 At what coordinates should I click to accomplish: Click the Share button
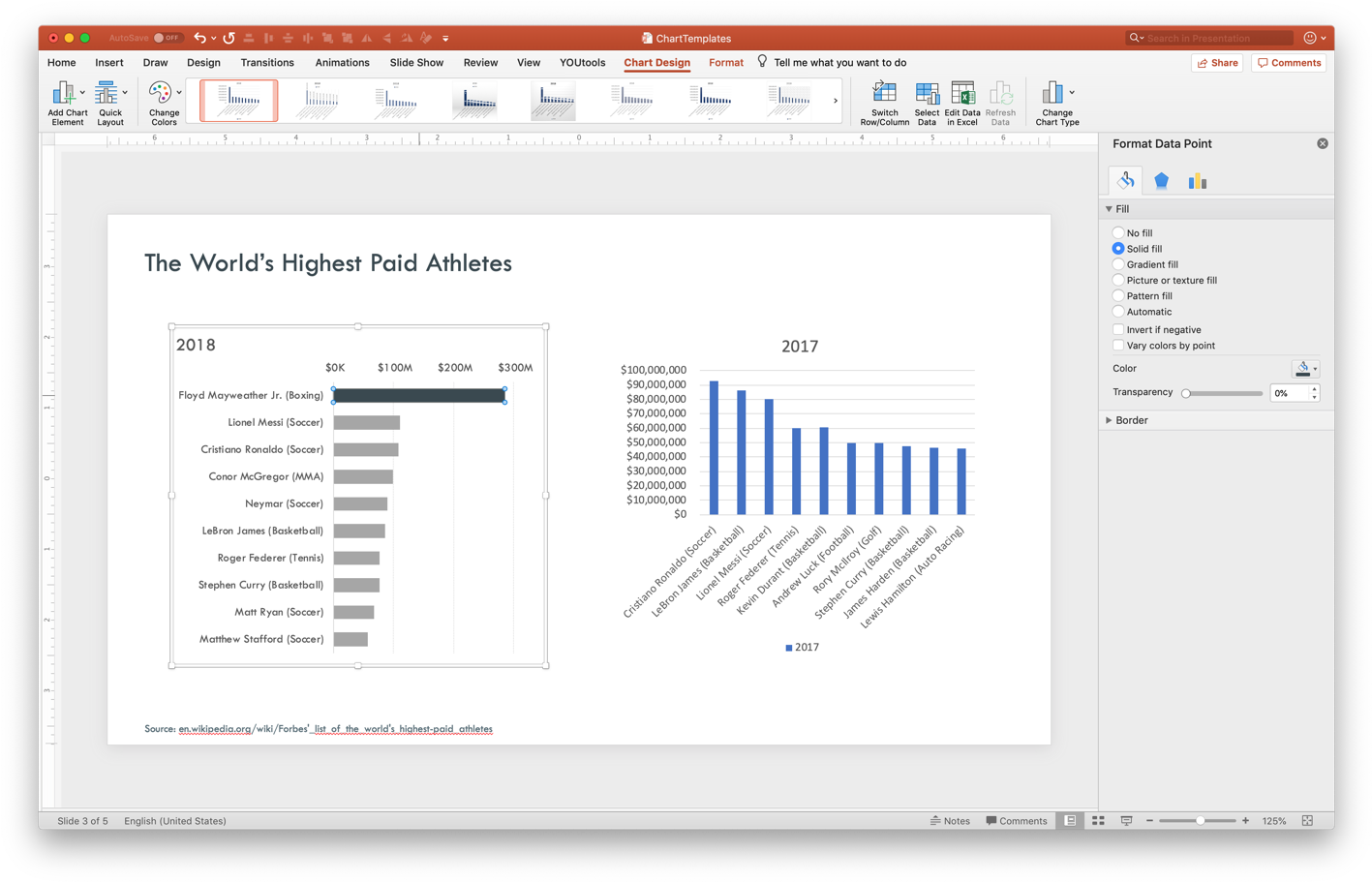tap(1217, 62)
